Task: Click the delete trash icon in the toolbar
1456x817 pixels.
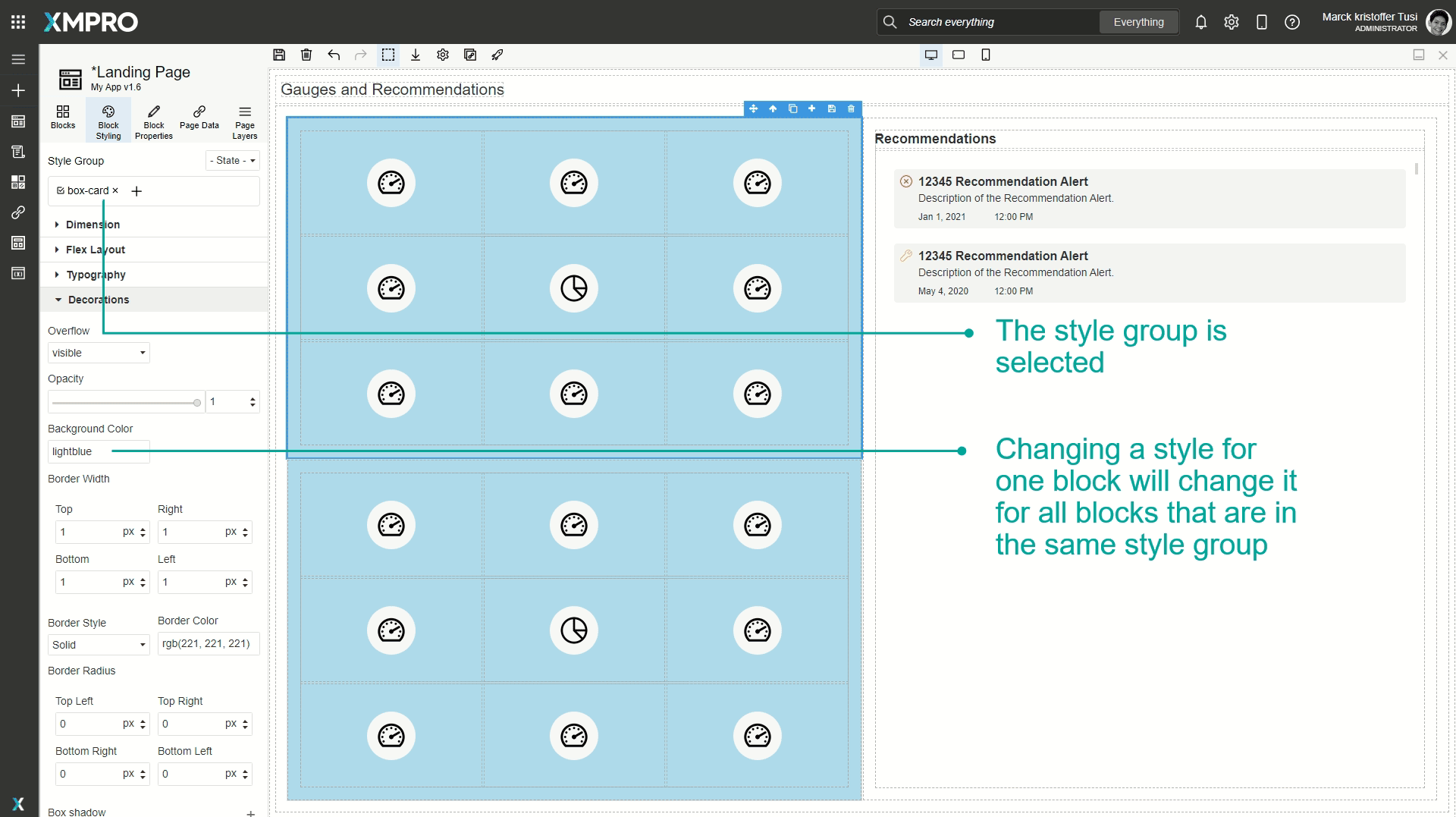Action: [x=306, y=55]
